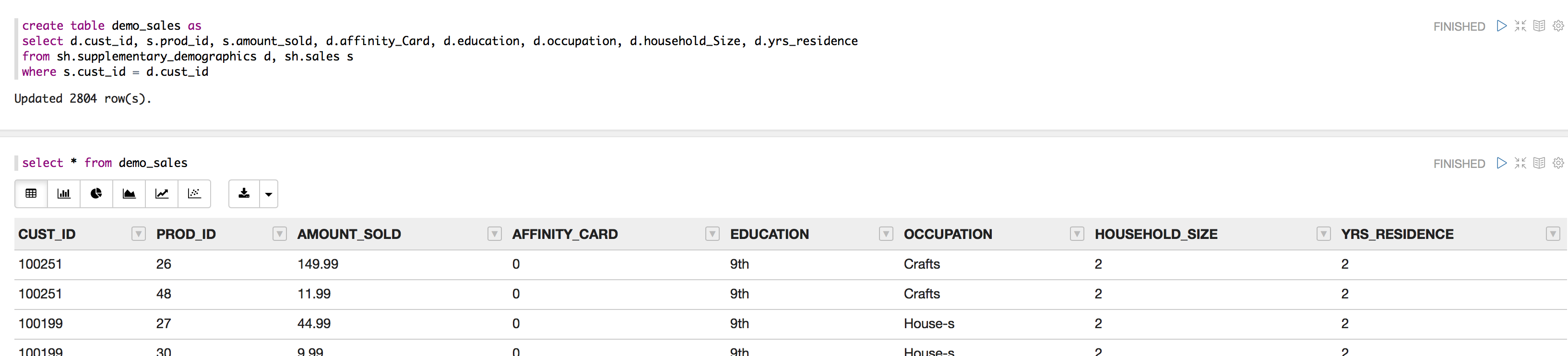The width and height of the screenshot is (1568, 356).
Task: Open settings gear for create table paragraph
Action: click(x=1557, y=26)
